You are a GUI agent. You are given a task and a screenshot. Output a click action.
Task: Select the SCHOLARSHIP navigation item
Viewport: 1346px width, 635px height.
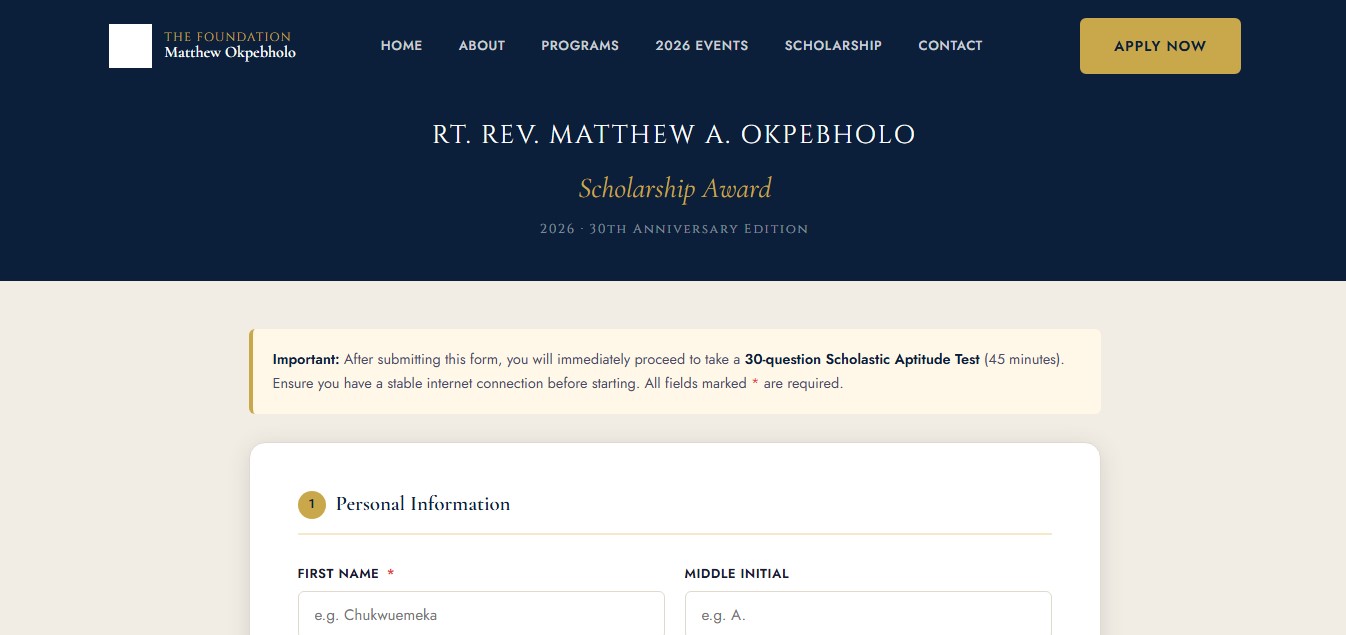tap(833, 46)
